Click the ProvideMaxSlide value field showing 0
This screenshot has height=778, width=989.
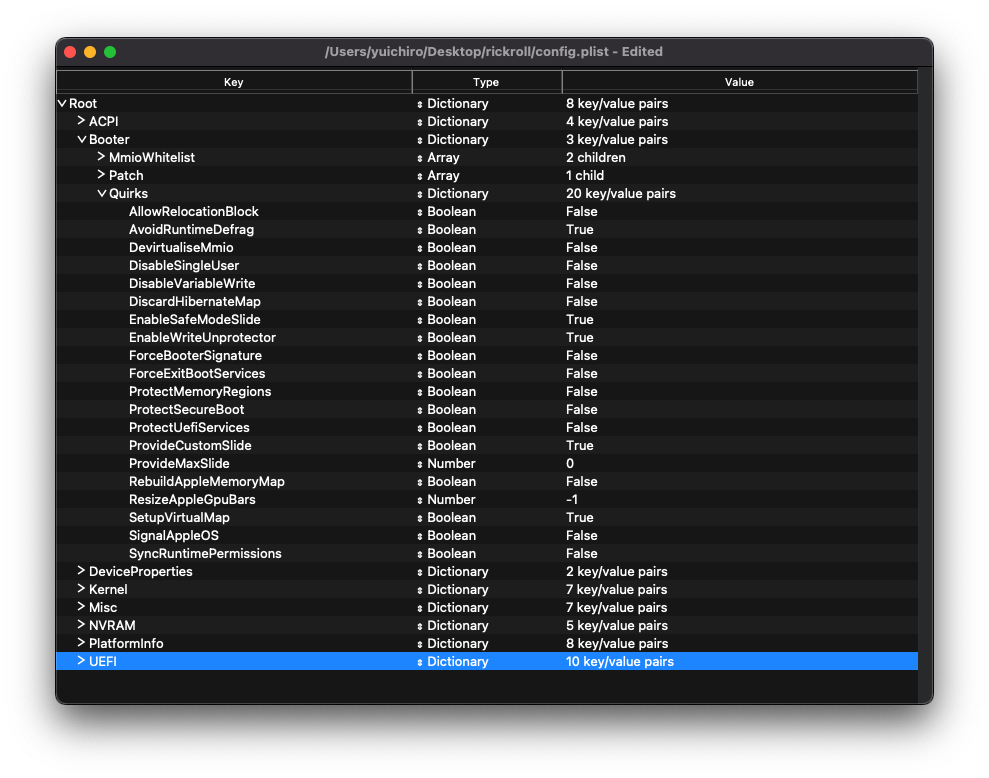570,464
